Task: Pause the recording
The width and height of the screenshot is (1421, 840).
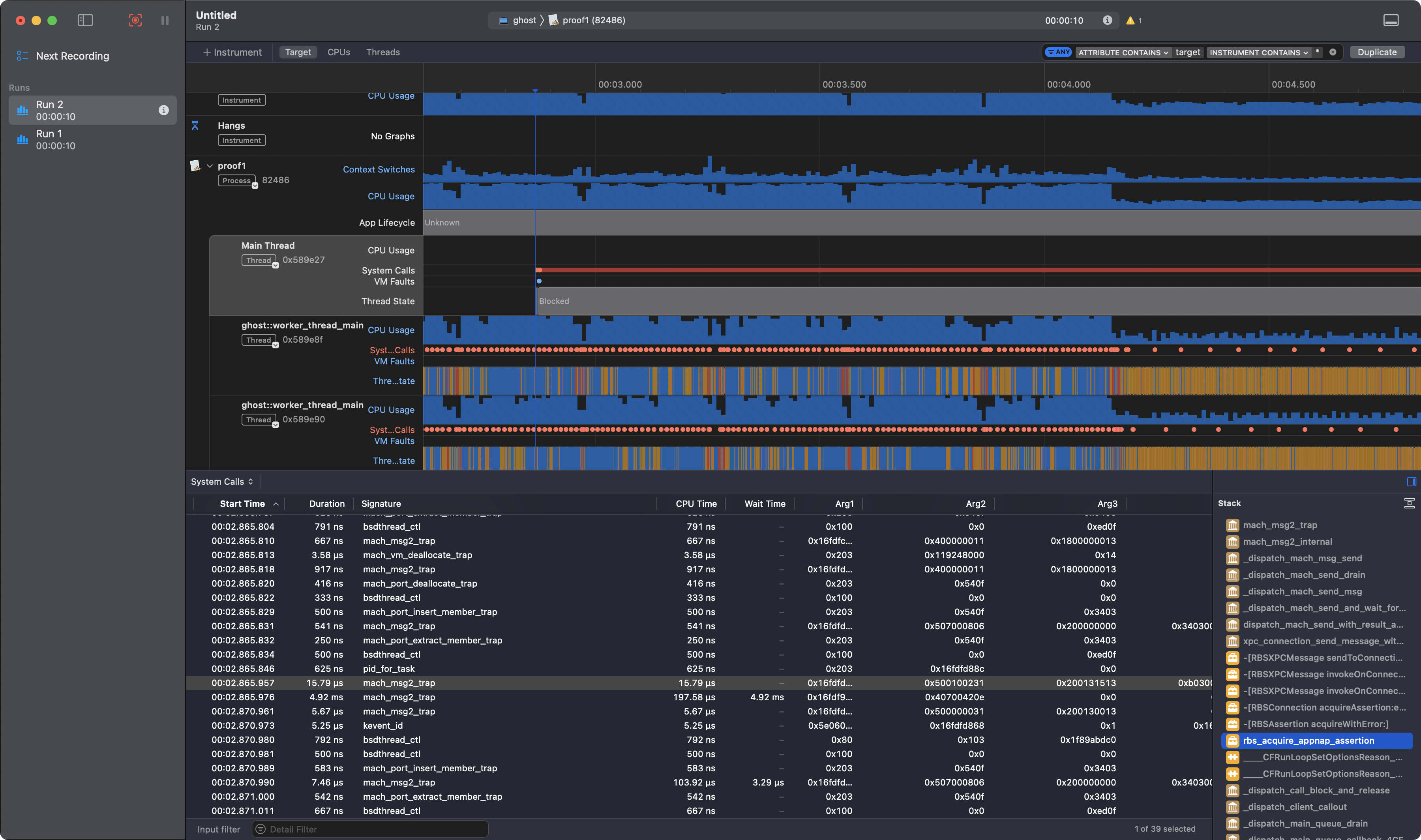Action: point(165,21)
